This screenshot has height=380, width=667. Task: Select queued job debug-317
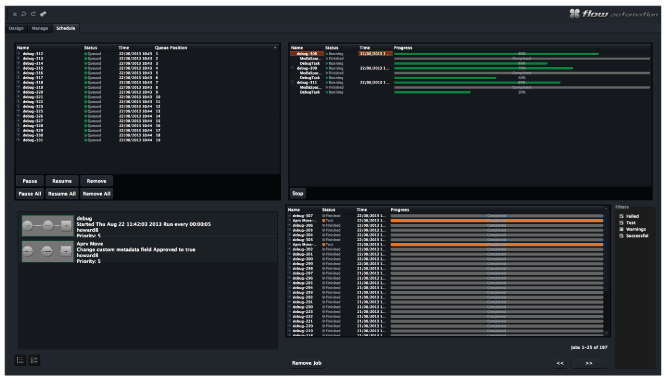33,77
